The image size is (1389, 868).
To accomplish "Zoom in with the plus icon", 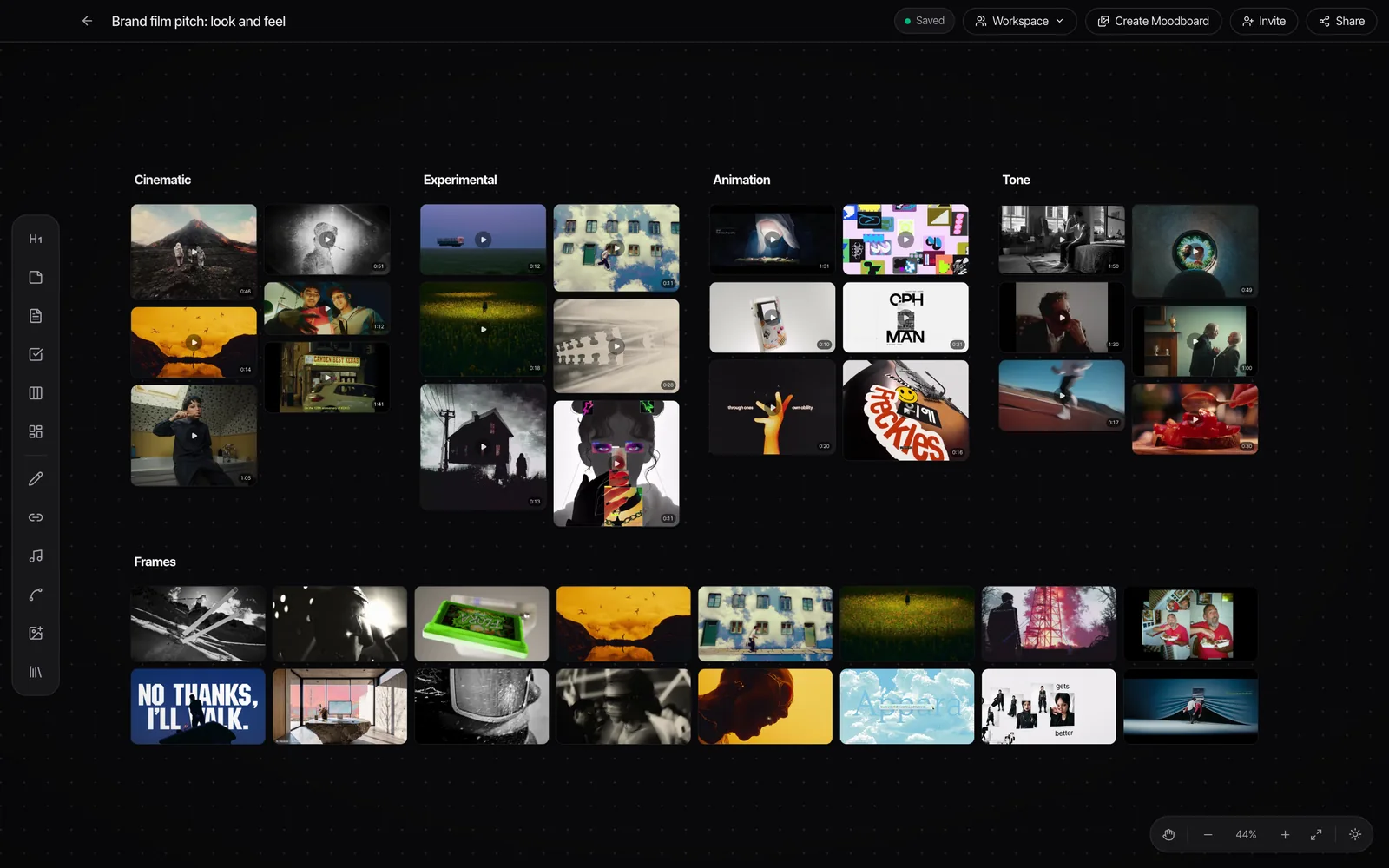I will [1285, 834].
